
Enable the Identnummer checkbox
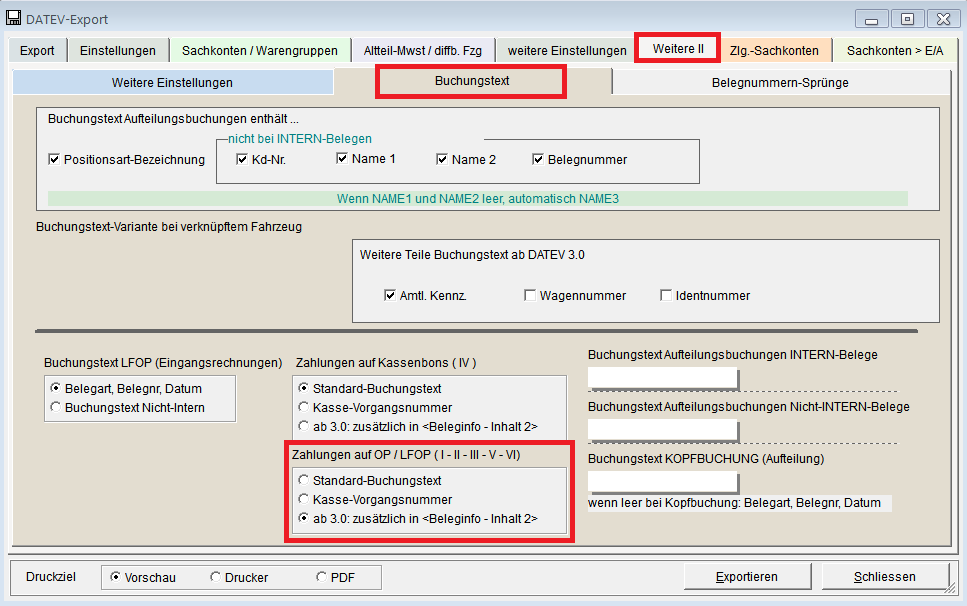(665, 295)
